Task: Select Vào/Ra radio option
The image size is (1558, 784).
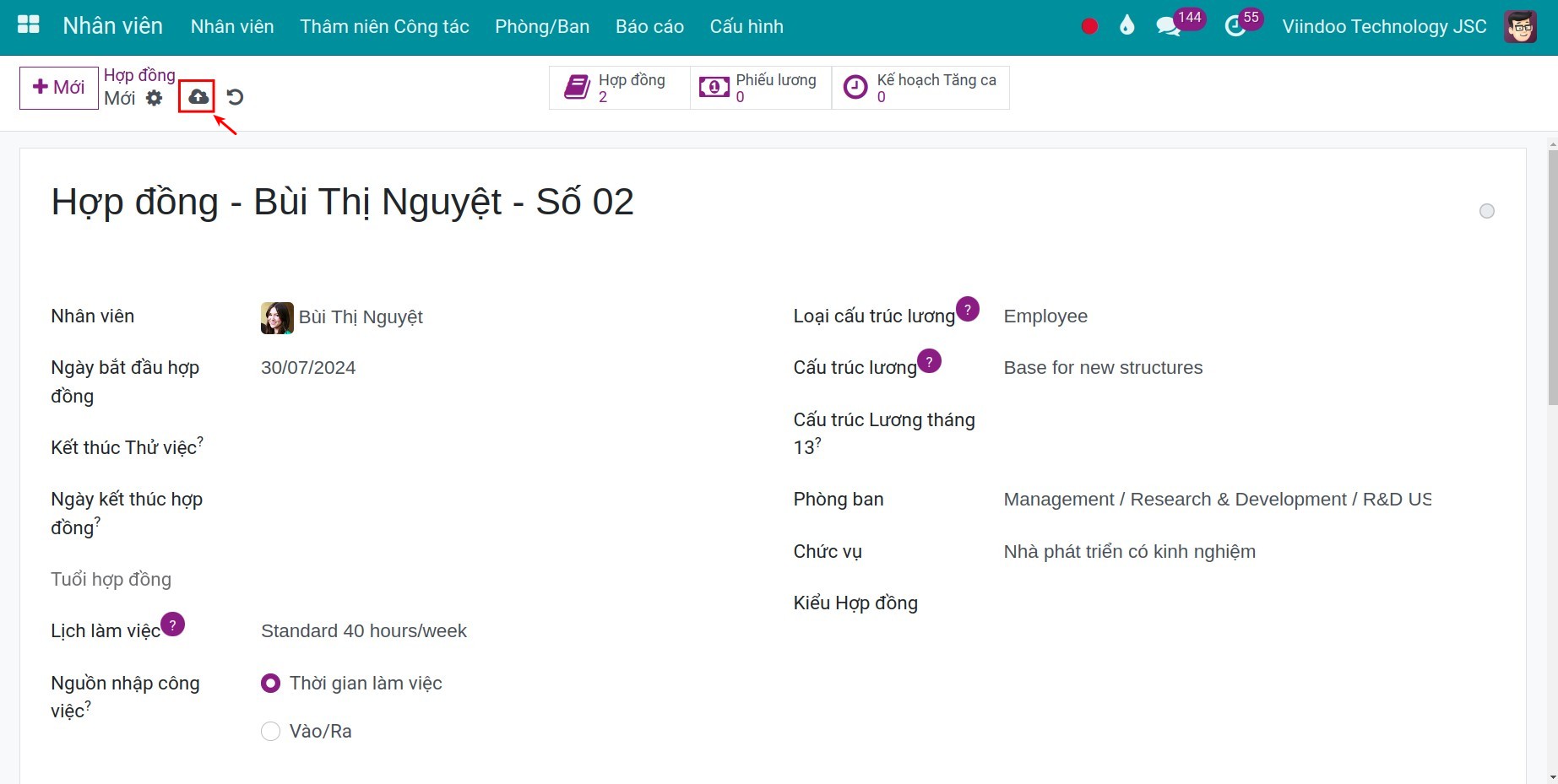Action: pos(270,732)
